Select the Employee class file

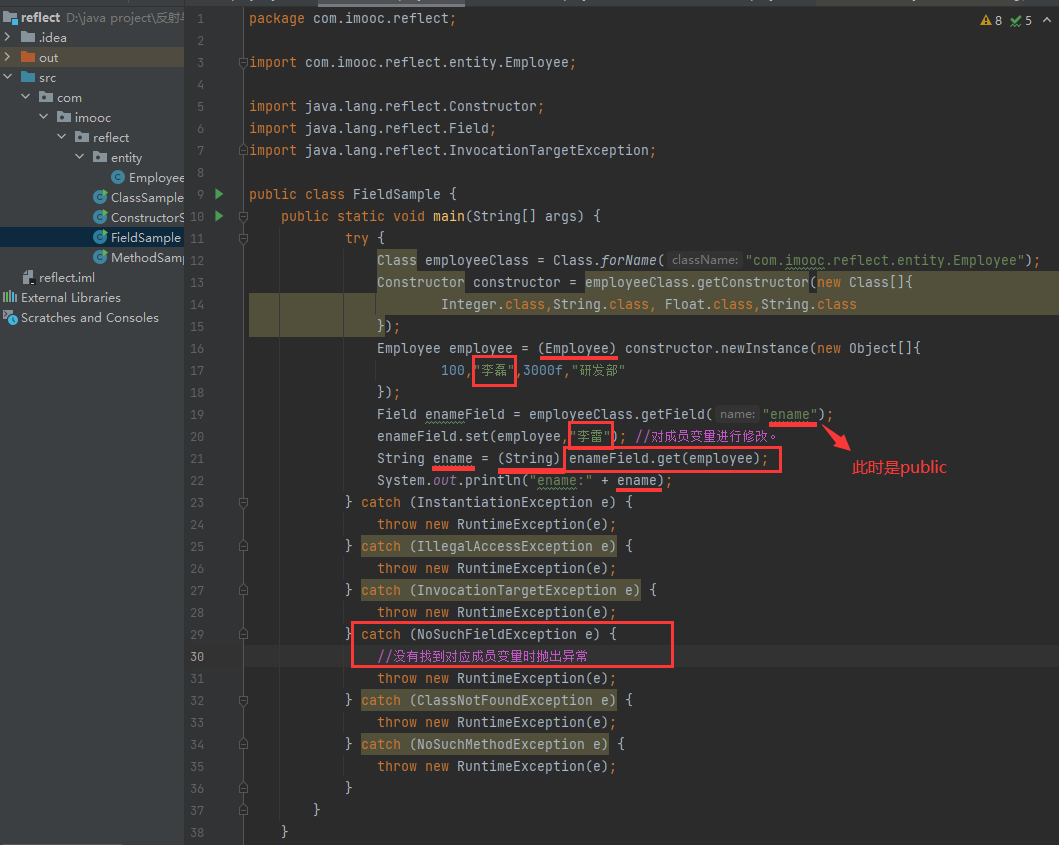coord(155,177)
